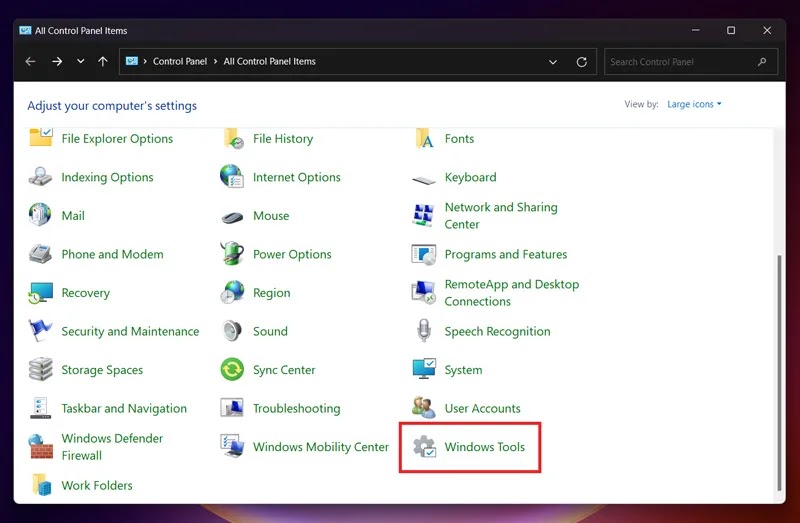Open the Troubleshooting icon
Image resolution: width=800 pixels, height=523 pixels.
[232, 408]
